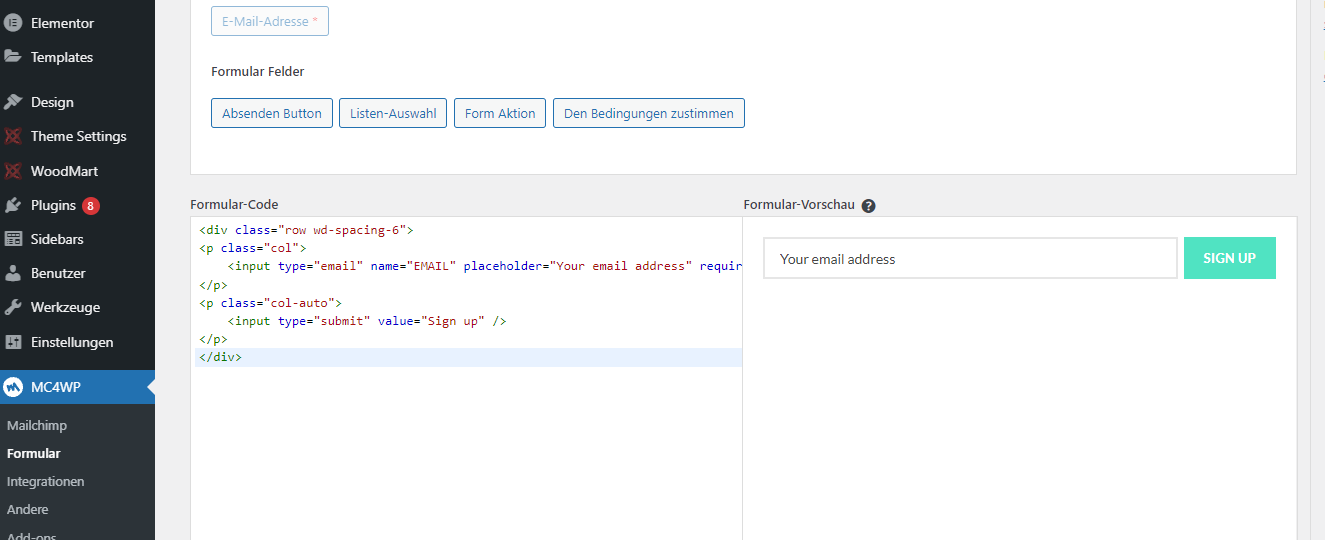1325x540 pixels.
Task: Insert the Absenden Button field
Action: [x=272, y=113]
